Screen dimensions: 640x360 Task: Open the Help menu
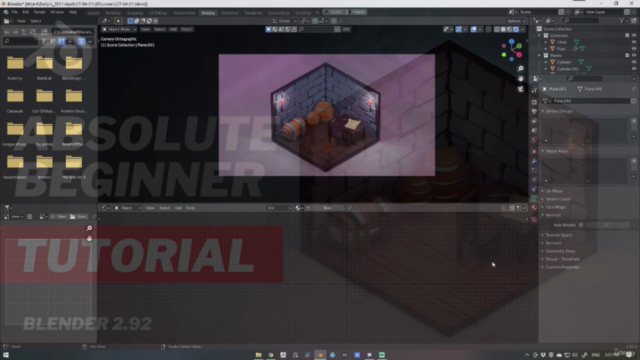pyautogui.click(x=73, y=12)
